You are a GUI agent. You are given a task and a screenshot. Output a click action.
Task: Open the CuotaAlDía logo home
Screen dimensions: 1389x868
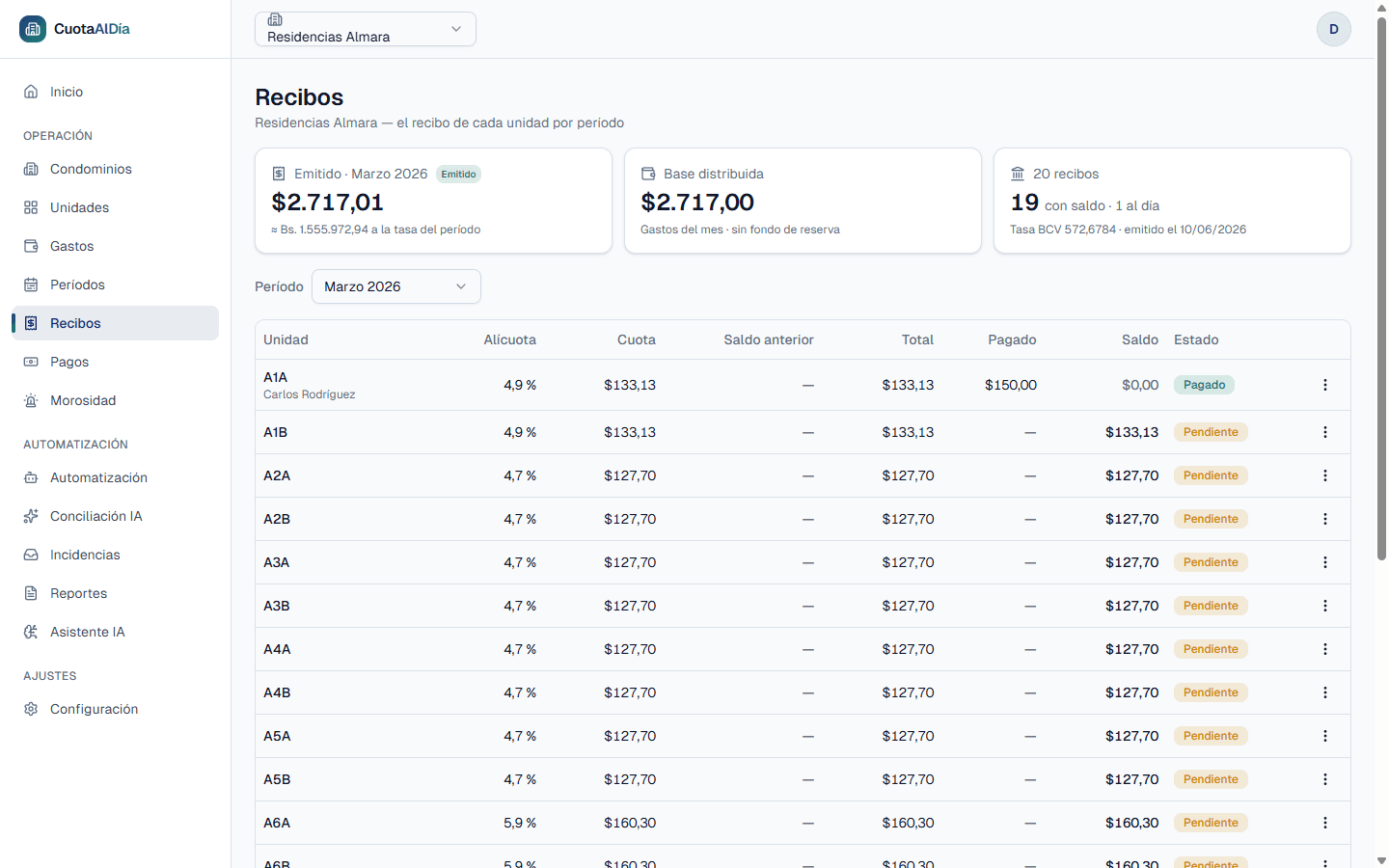[74, 29]
